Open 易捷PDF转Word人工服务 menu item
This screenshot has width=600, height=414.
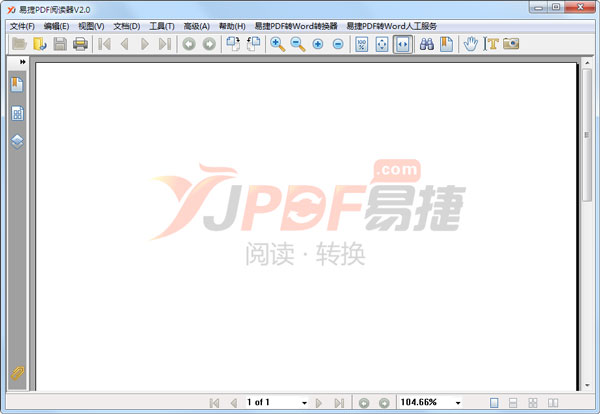(x=391, y=26)
